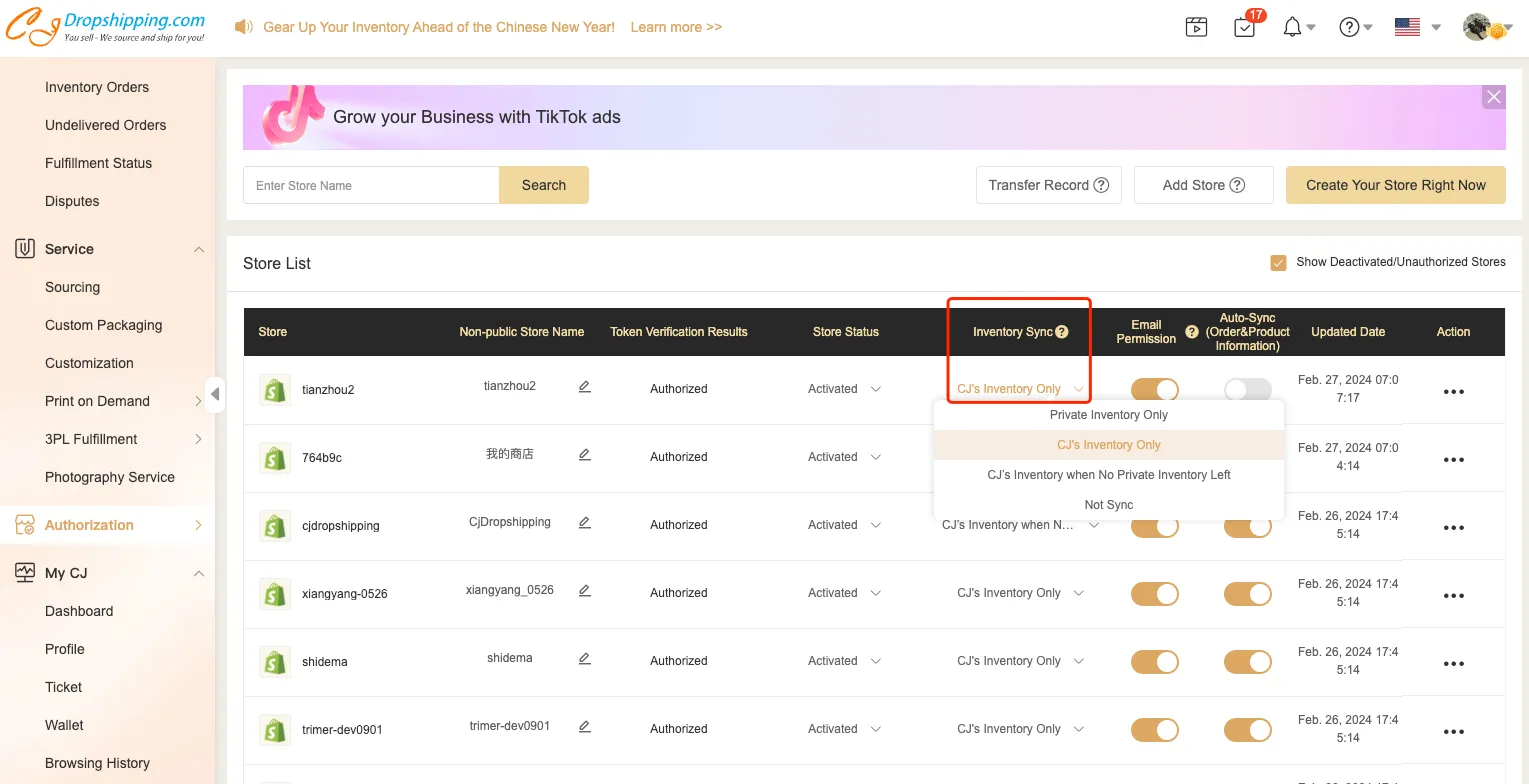Open the video tutorial icon in header
Screen dimensions: 1529x784
(x=1196, y=27)
